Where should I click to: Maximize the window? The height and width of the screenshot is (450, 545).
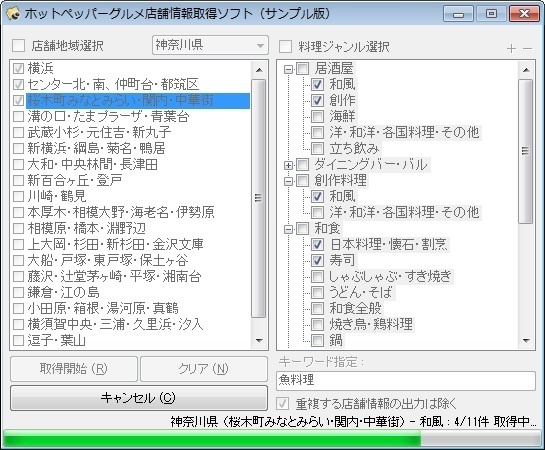tap(491, 14)
